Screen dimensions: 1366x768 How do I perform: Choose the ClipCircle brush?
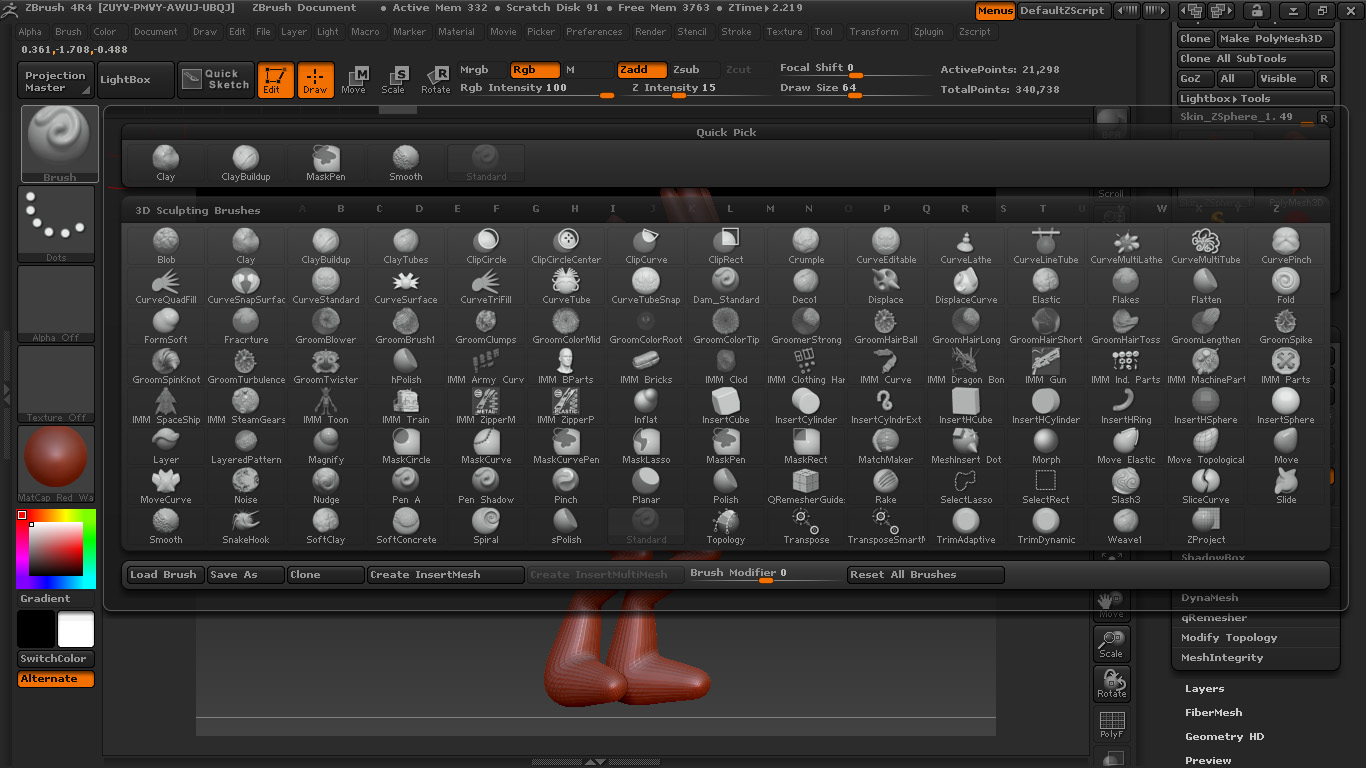pos(486,246)
